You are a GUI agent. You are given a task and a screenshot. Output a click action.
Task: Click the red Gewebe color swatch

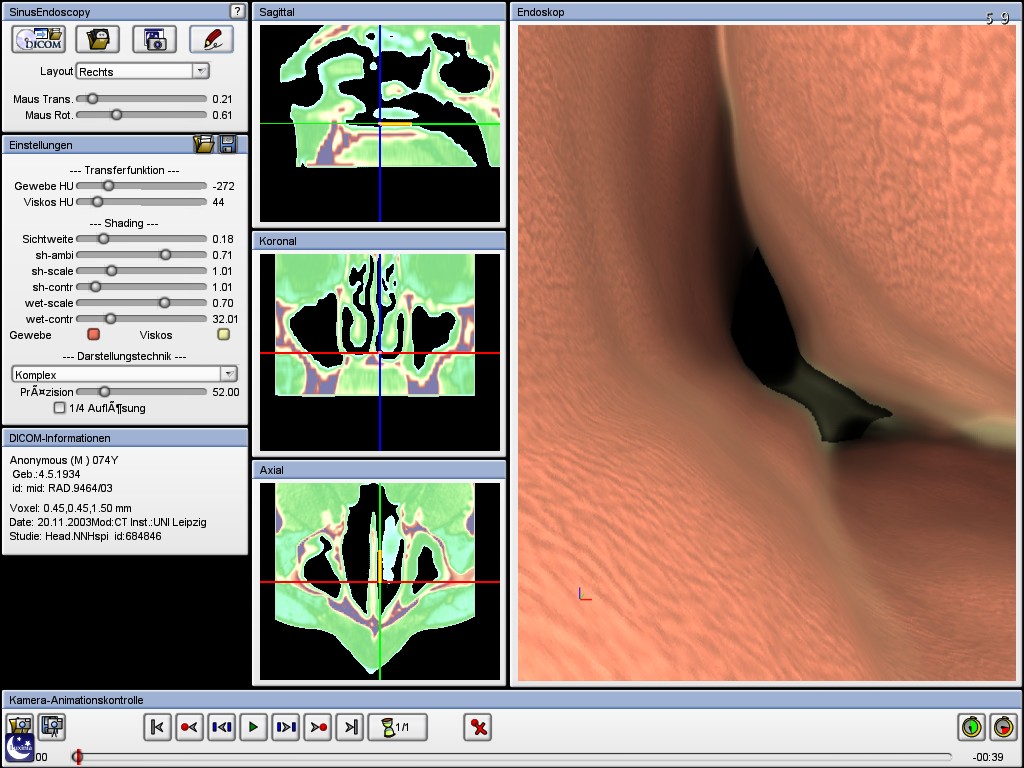coord(94,335)
